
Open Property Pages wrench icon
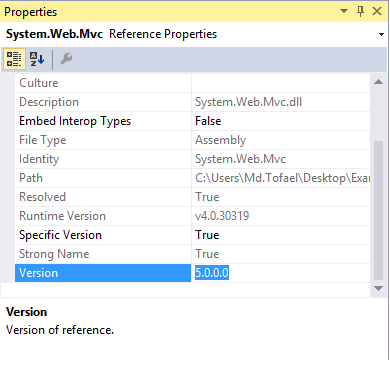66,59
